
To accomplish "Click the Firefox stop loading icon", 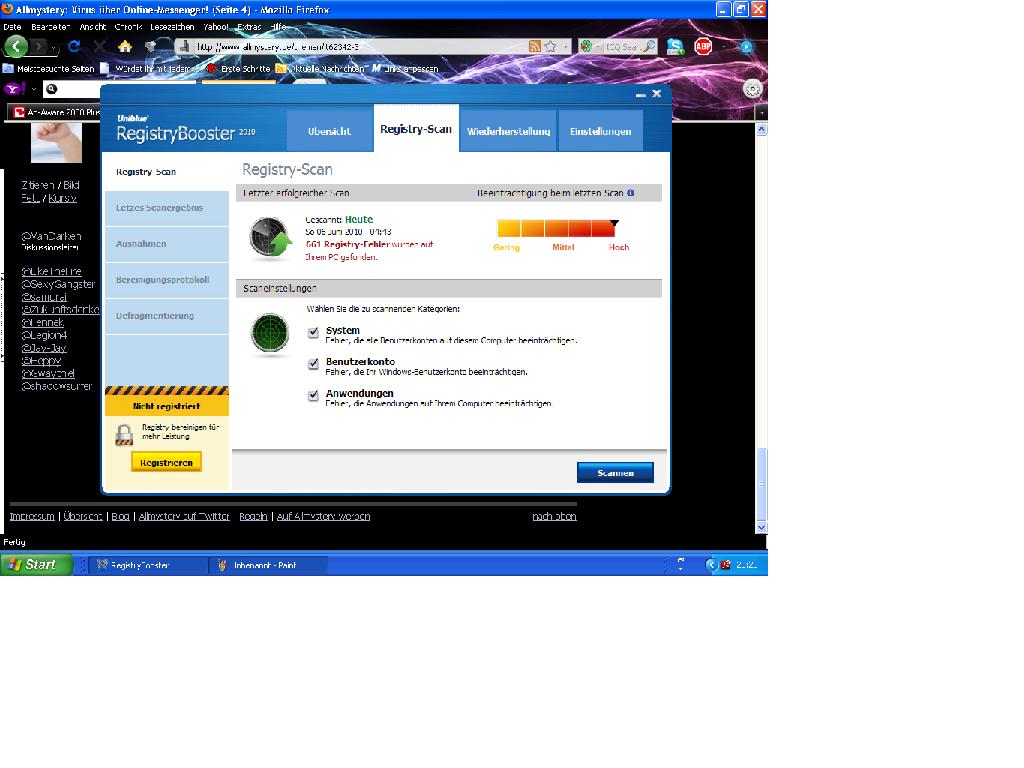I will [x=99, y=46].
